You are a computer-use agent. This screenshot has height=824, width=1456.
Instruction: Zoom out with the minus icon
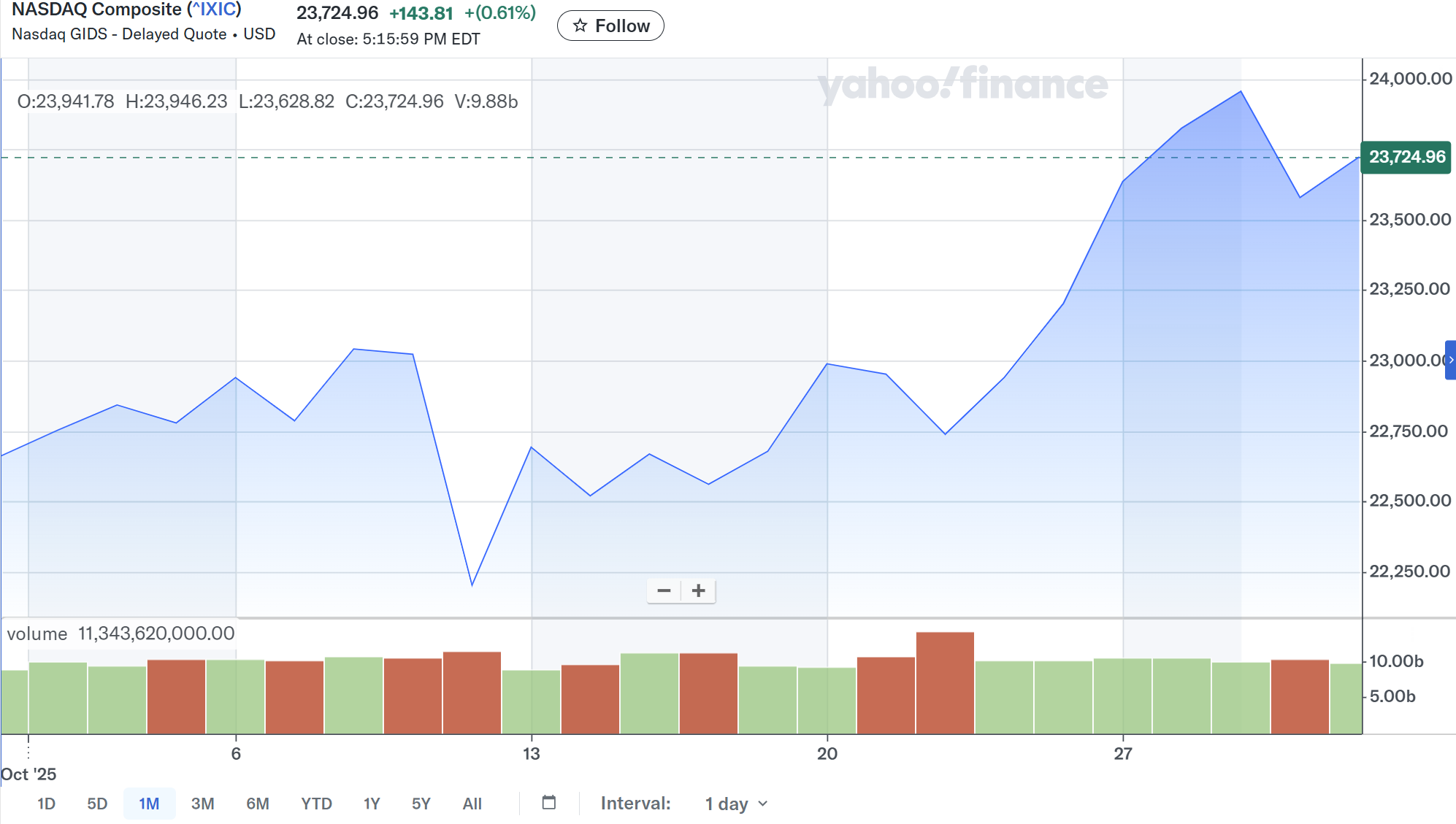(x=664, y=590)
